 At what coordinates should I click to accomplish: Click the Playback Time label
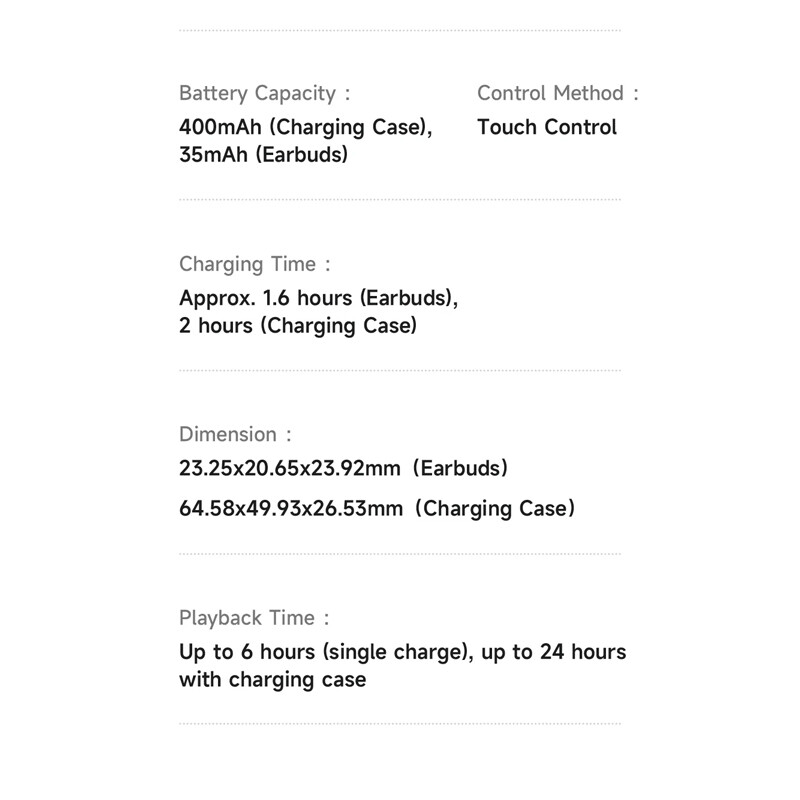pos(253,618)
